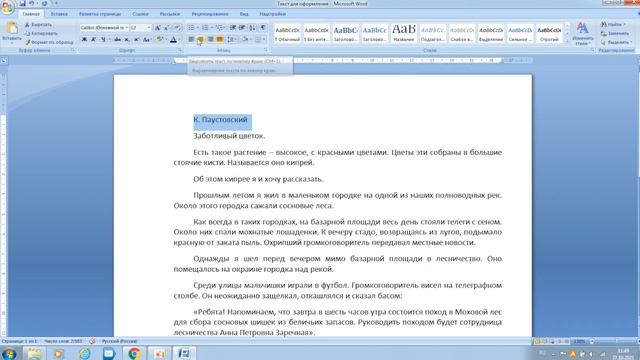Image resolution: width=640 pixels, height=360 pixels.
Task: Click the spell-check status icon in status bar
Action: tap(93, 341)
